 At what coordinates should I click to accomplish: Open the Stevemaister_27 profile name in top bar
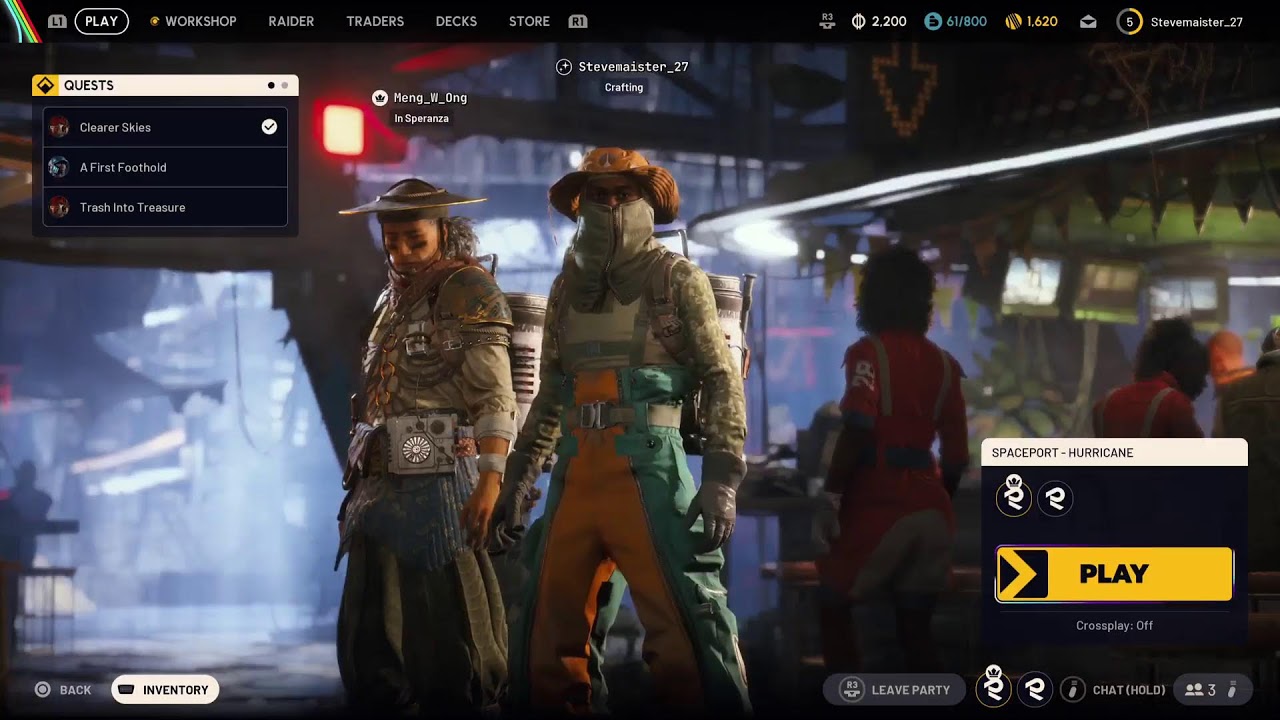(1197, 21)
